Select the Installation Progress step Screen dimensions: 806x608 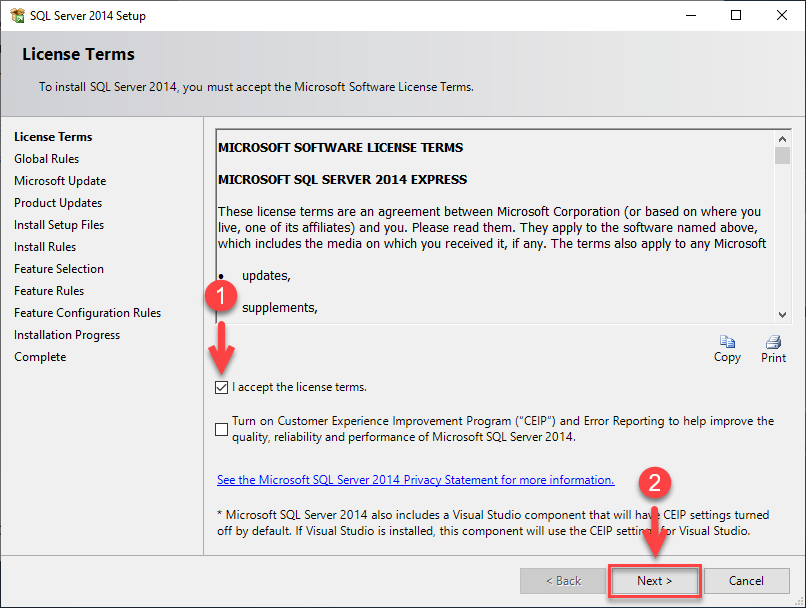pos(67,335)
